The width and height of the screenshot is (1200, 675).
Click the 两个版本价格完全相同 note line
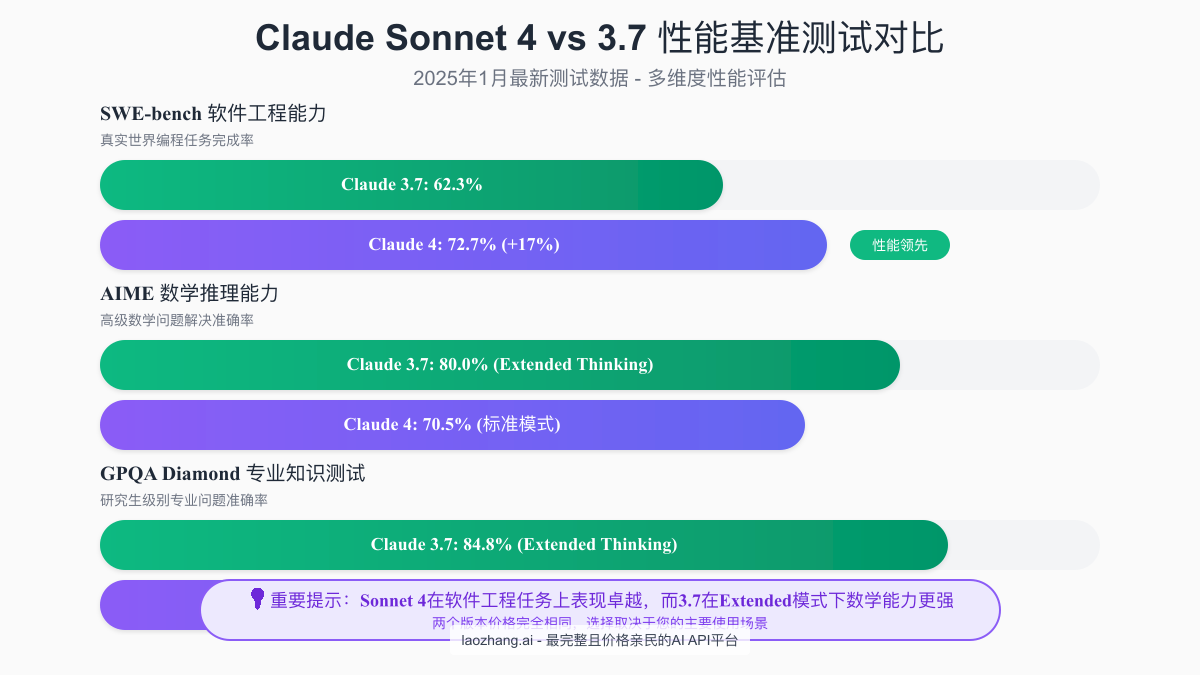(x=600, y=623)
